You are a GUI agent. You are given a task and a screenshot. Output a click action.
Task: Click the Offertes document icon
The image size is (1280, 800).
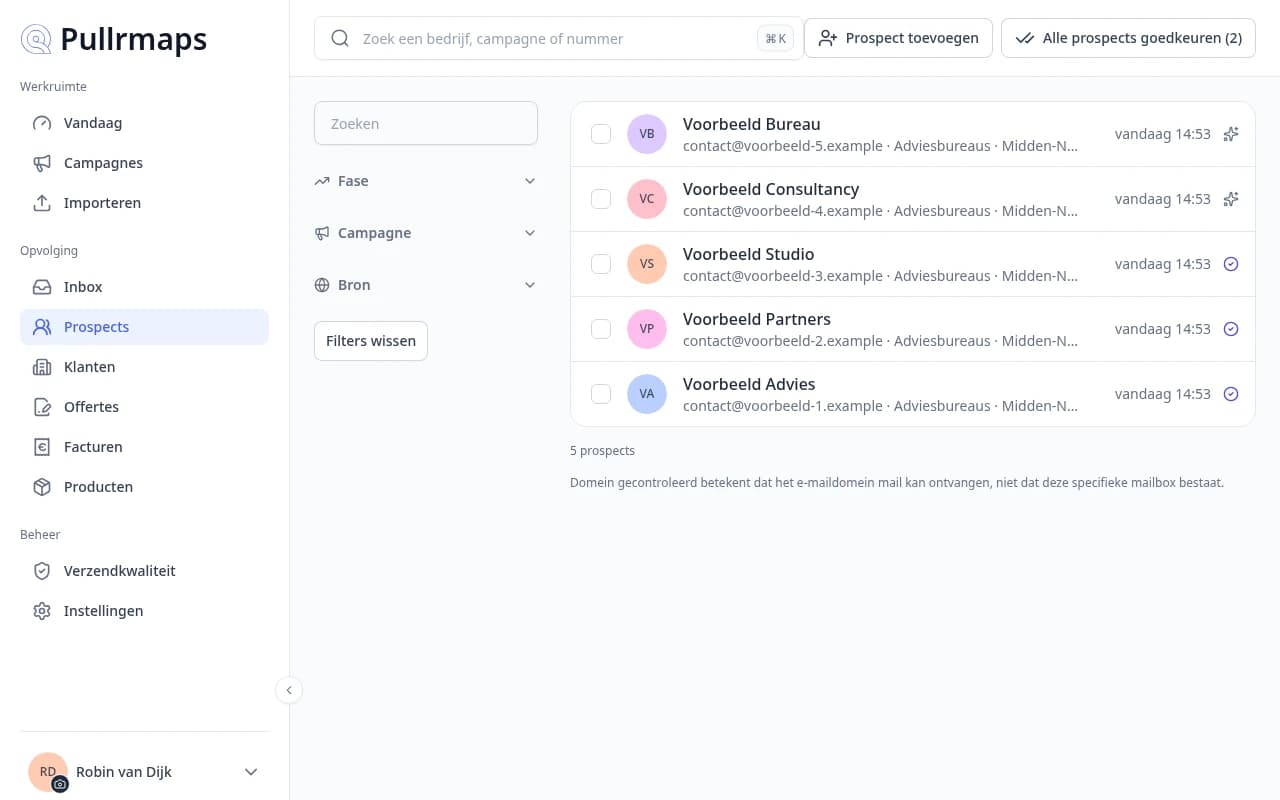click(42, 407)
